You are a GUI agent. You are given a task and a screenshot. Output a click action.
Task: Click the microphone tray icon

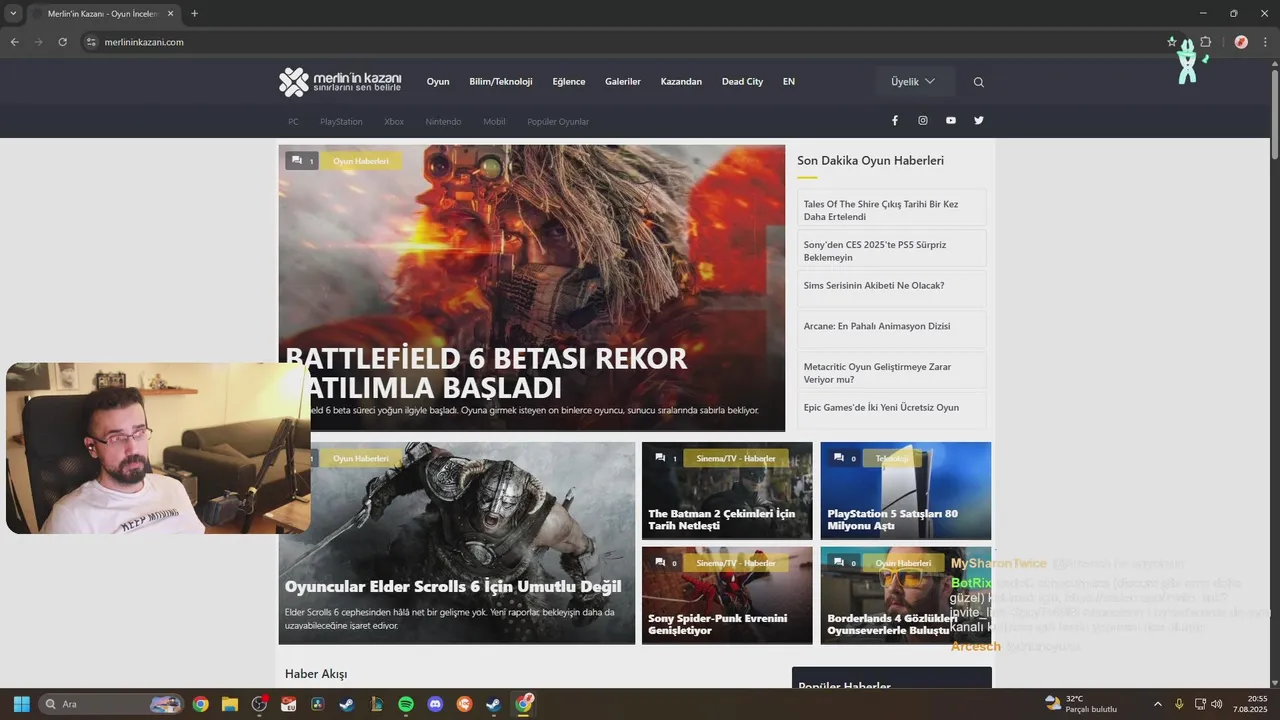point(1179,704)
